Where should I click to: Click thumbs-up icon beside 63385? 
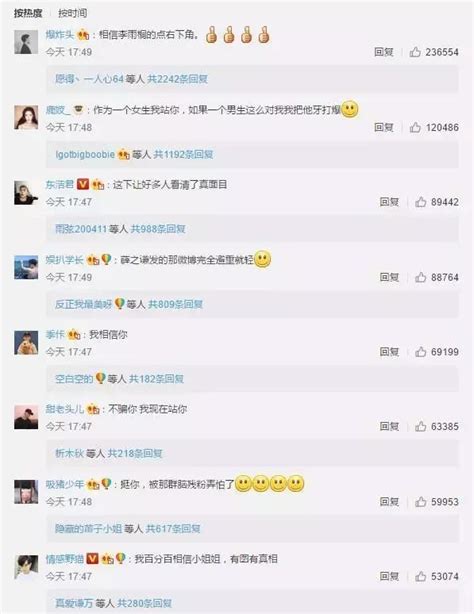coord(420,426)
